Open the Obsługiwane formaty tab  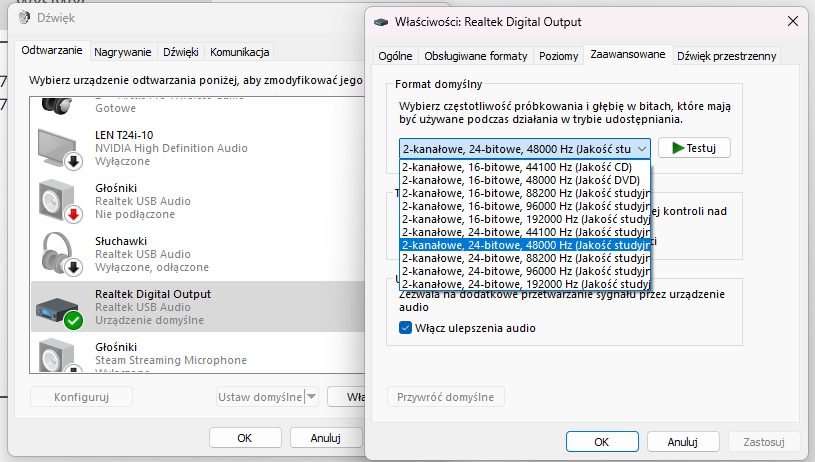(476, 56)
